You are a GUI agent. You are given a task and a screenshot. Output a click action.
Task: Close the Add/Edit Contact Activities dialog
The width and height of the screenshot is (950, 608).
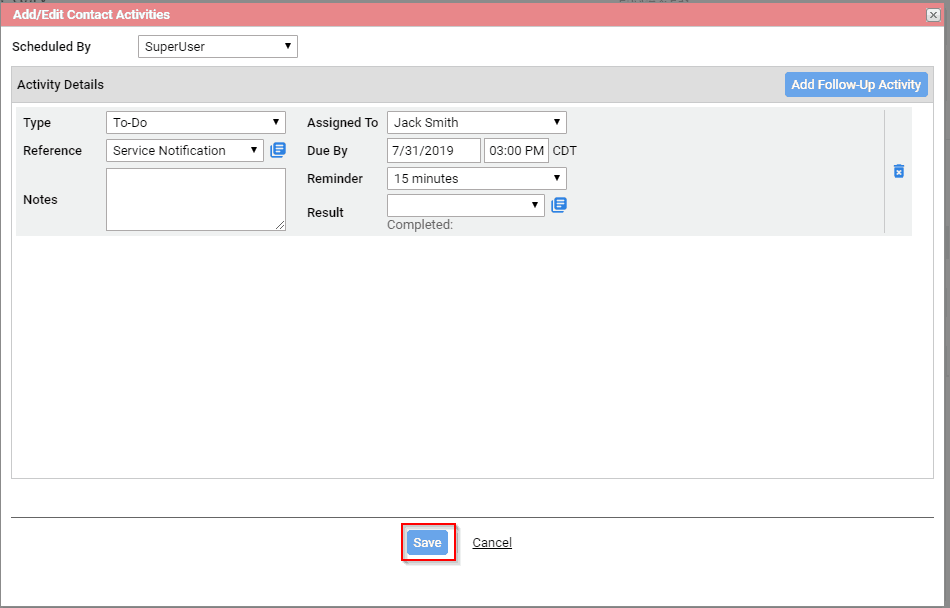point(933,15)
